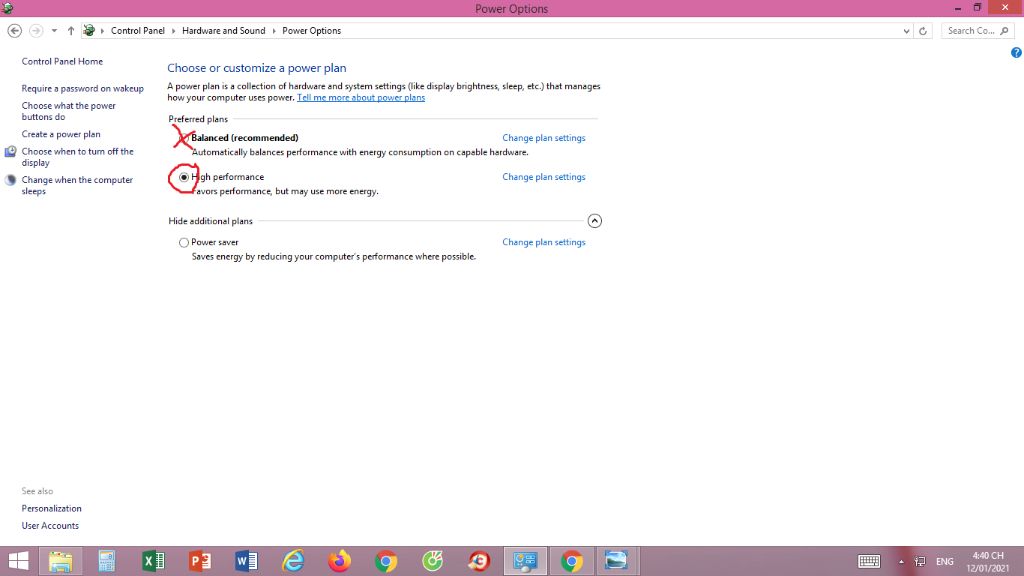Image resolution: width=1024 pixels, height=576 pixels.
Task: Click the Search Control Panel field
Action: (x=978, y=31)
